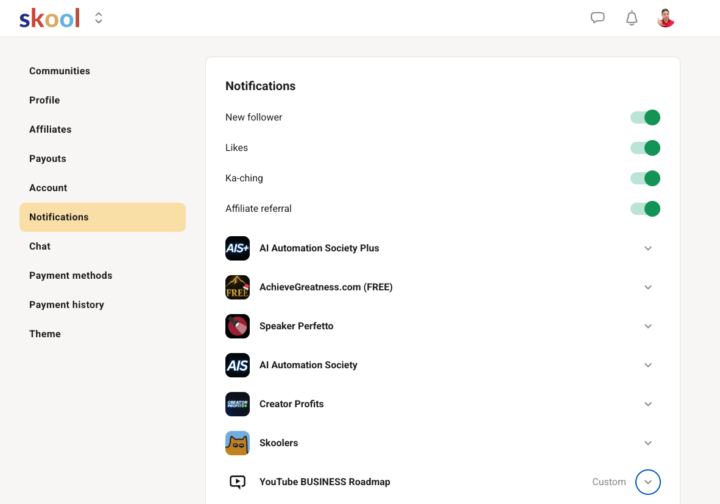Image resolution: width=720 pixels, height=504 pixels.
Task: Click the Skool logo
Action: coord(49,18)
